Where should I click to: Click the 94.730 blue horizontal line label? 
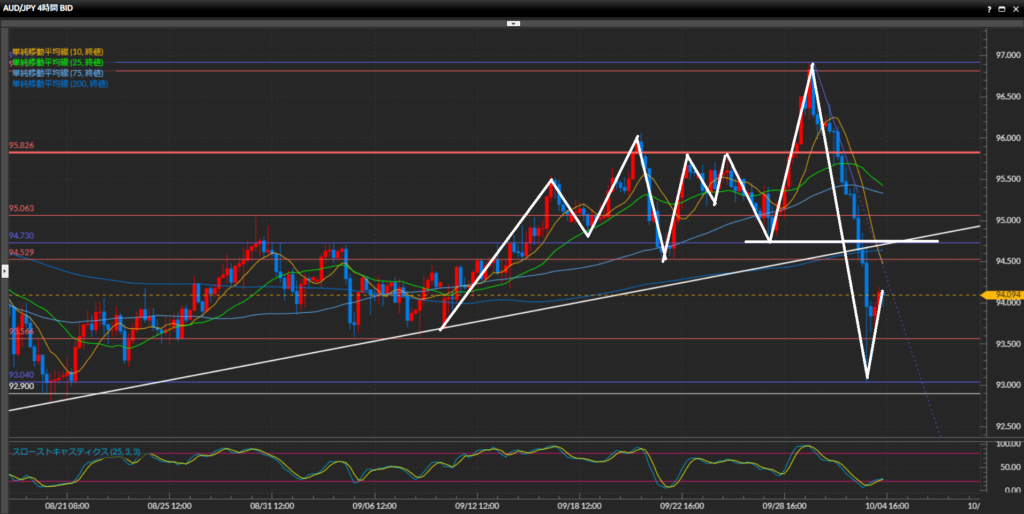click(22, 236)
